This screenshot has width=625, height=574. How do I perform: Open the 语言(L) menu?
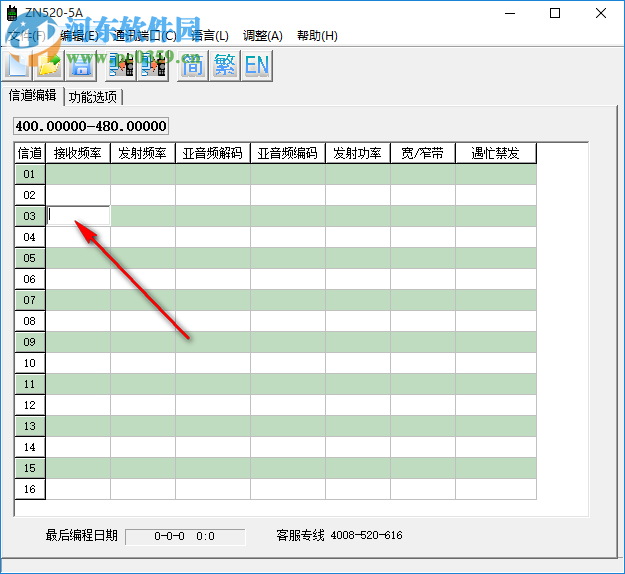click(210, 36)
